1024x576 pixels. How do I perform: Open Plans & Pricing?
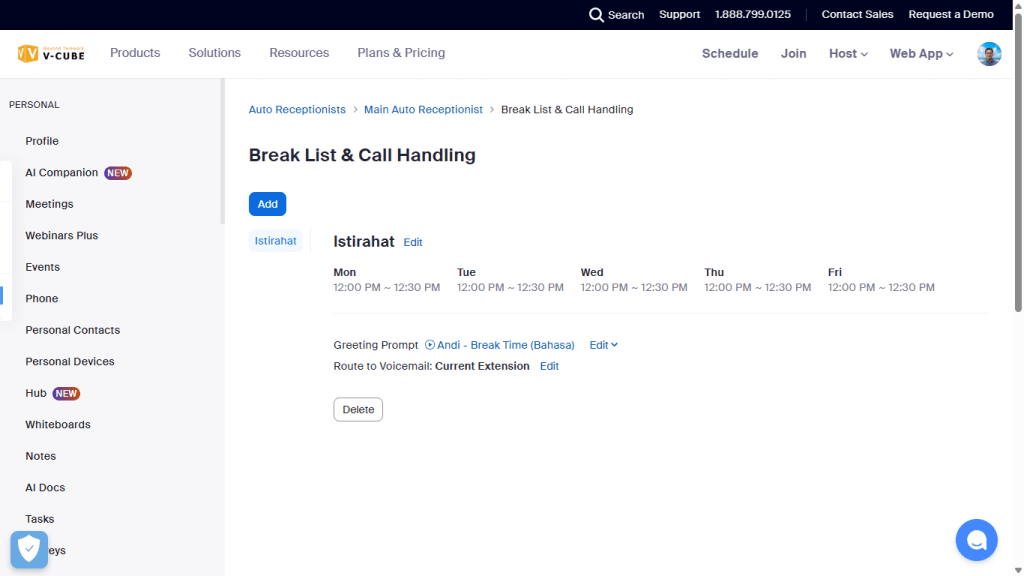pos(400,52)
